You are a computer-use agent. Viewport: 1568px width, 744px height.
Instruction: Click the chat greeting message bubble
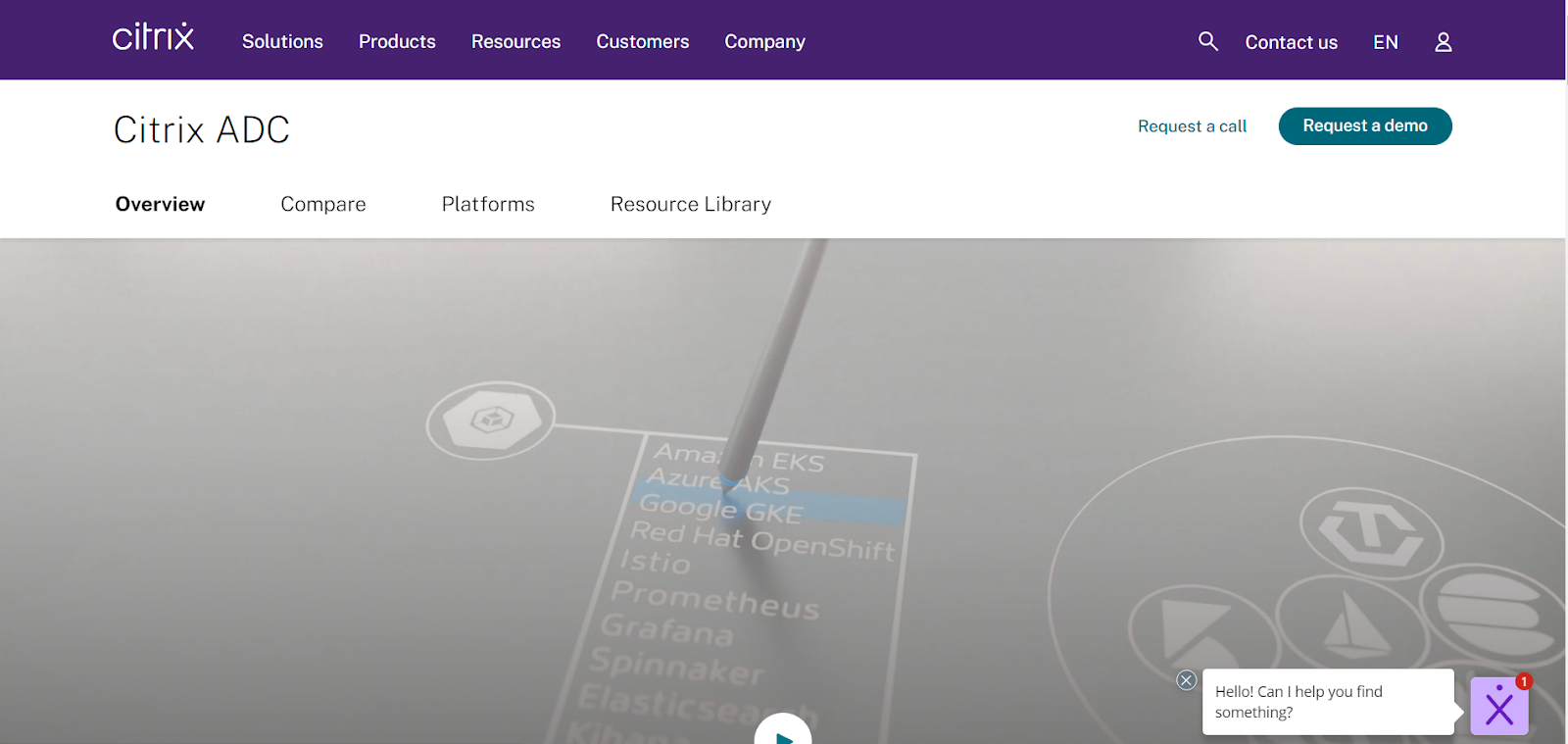[1328, 702]
